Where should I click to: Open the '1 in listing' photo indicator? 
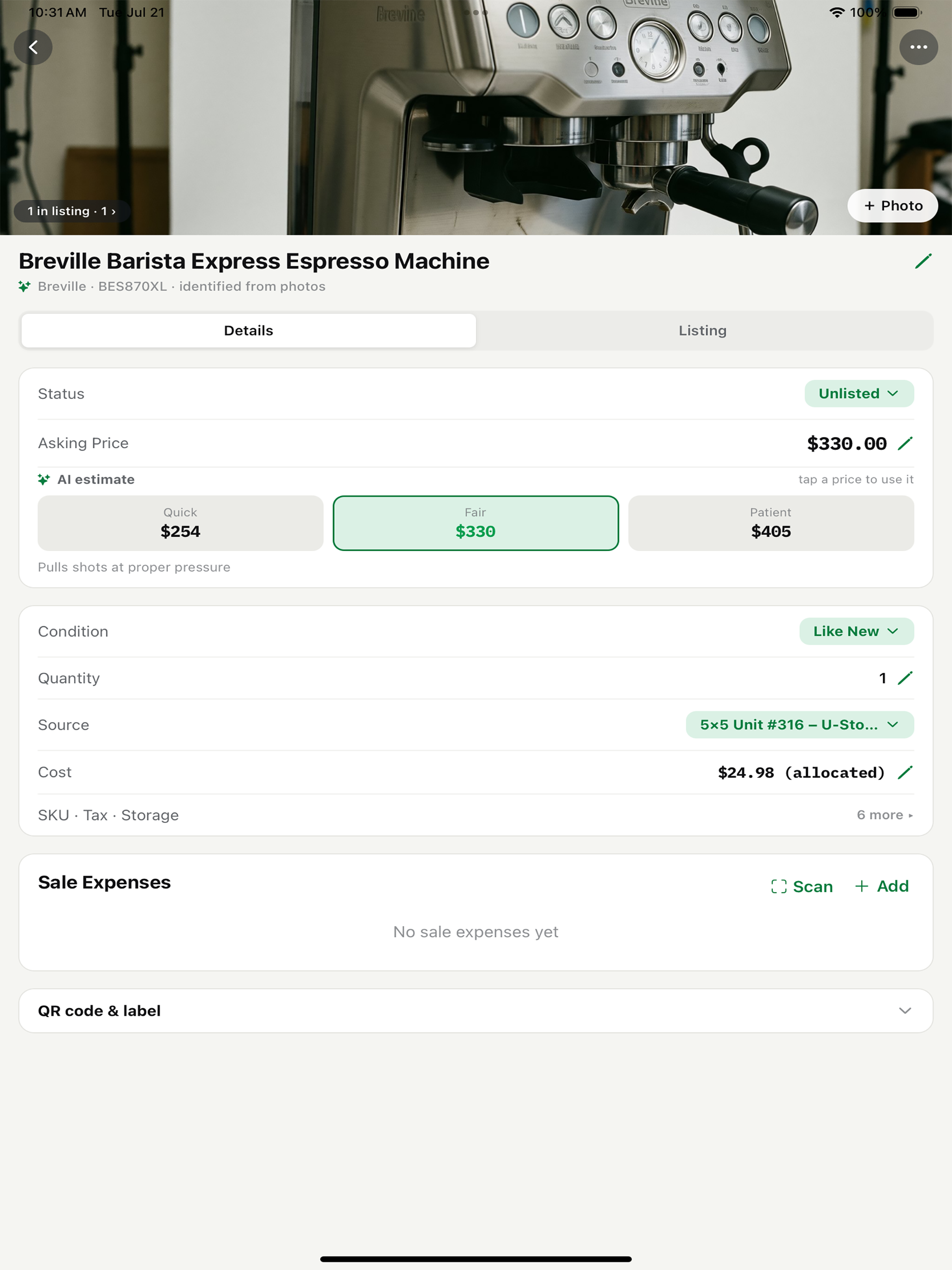coord(72,211)
